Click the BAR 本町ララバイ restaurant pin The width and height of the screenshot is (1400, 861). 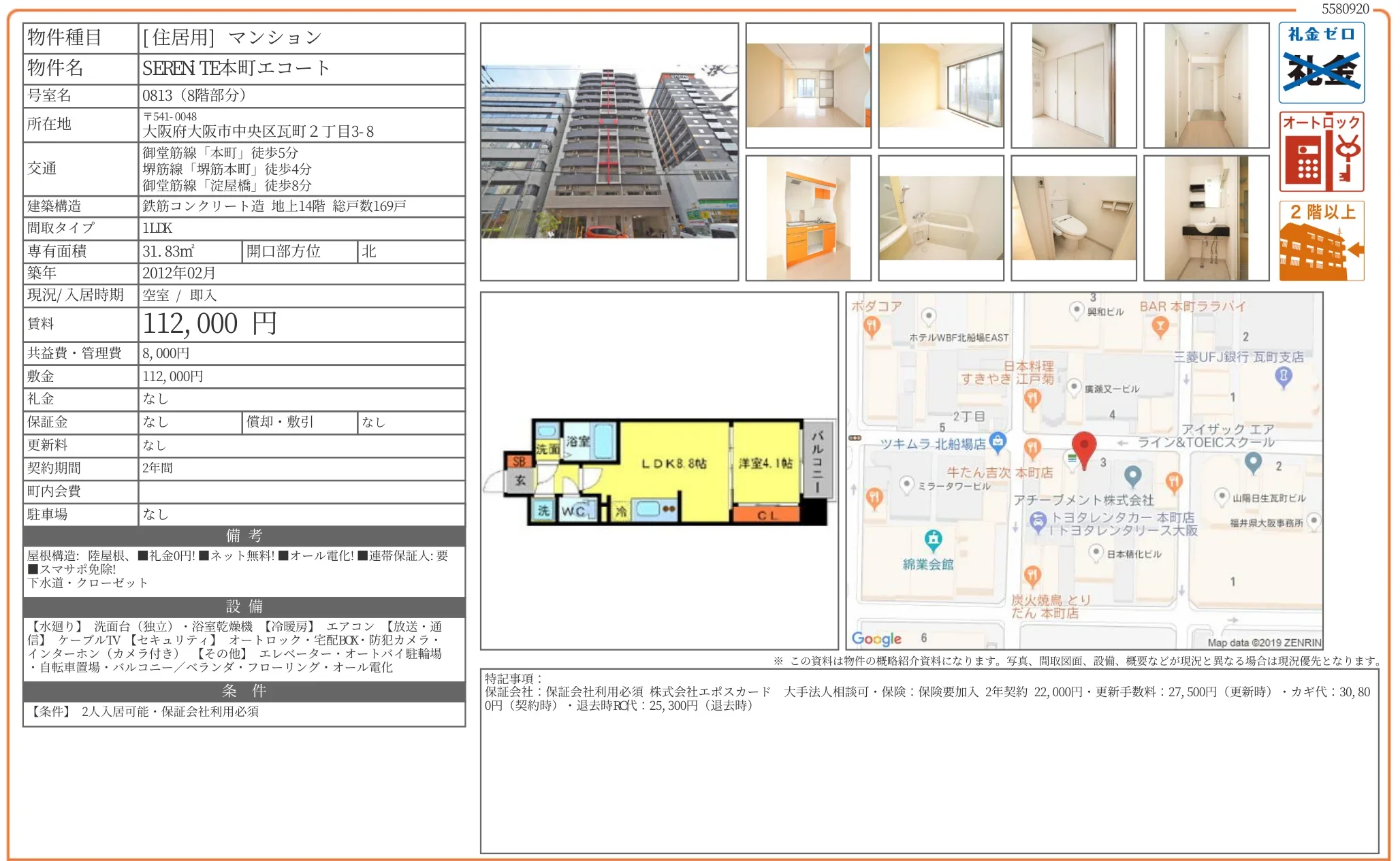coord(1160,326)
